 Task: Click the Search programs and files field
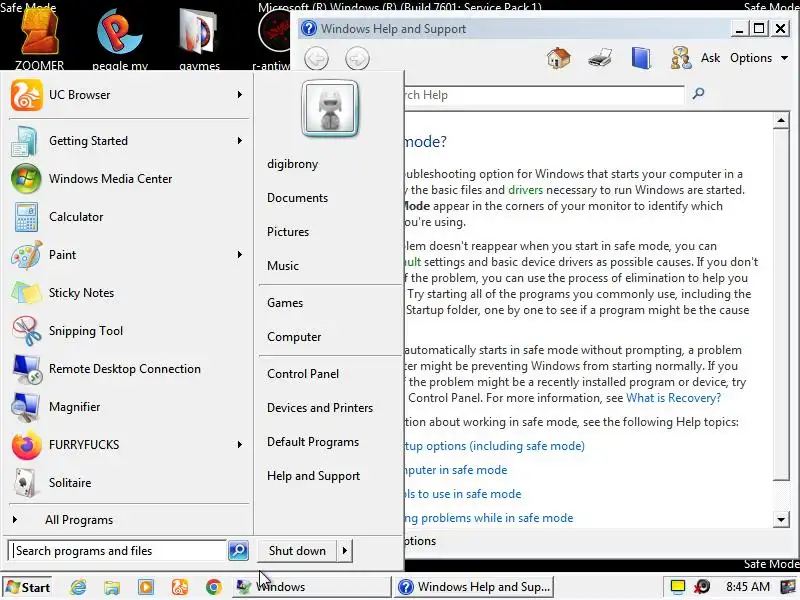click(x=118, y=551)
